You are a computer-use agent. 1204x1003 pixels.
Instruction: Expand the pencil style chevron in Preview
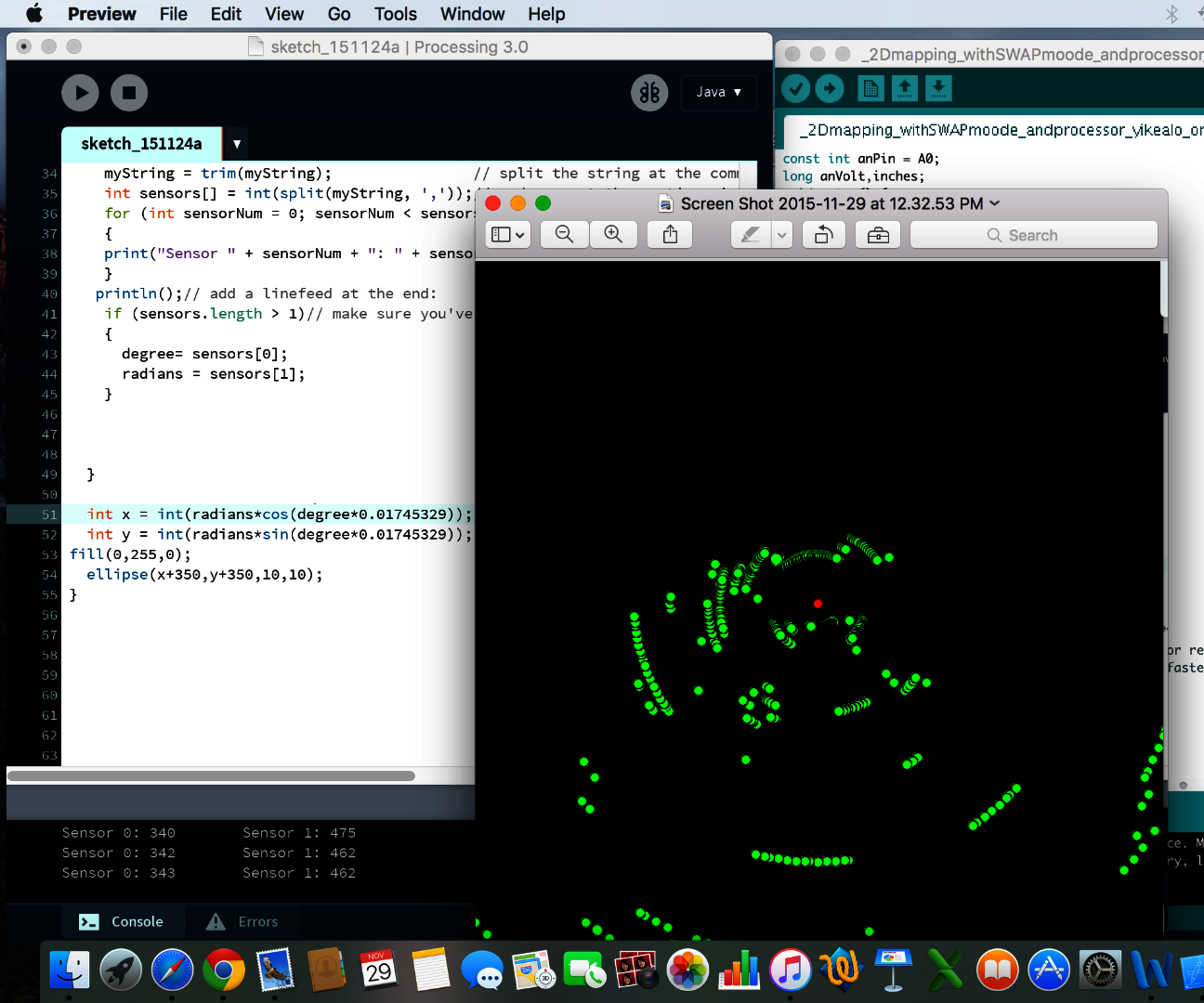pyautogui.click(x=780, y=234)
